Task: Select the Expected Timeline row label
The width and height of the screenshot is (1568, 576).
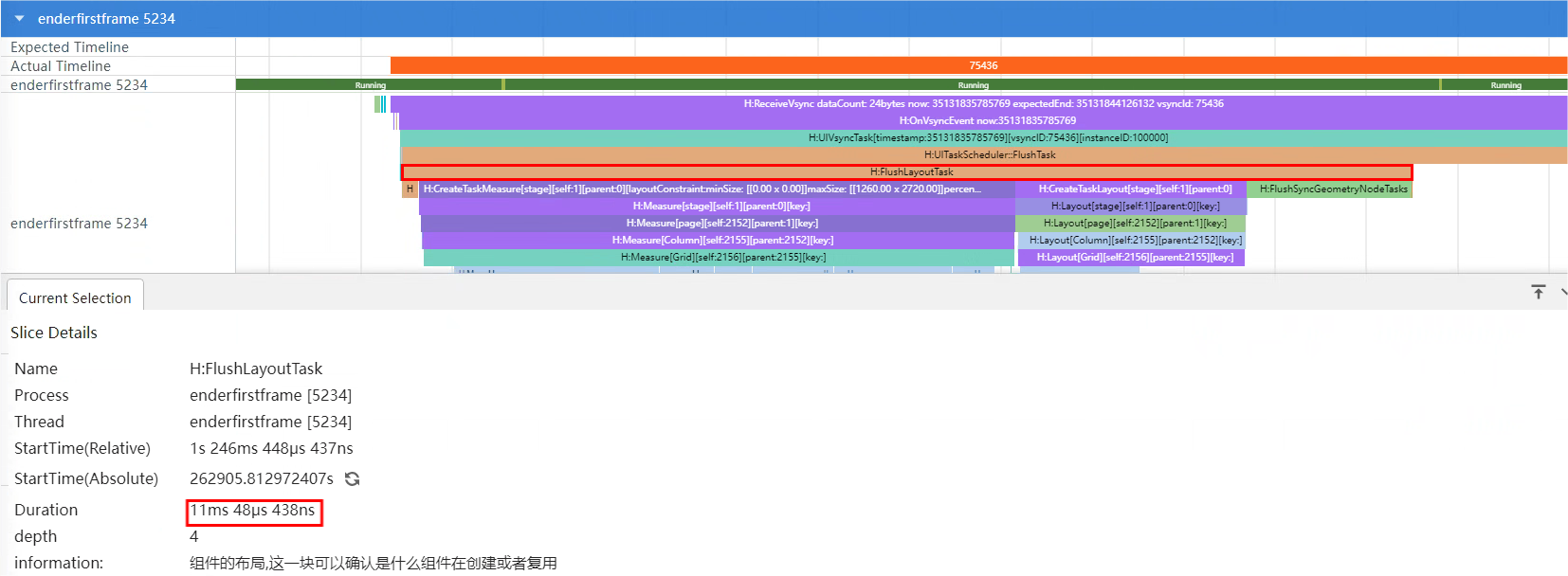Action: coord(69,47)
